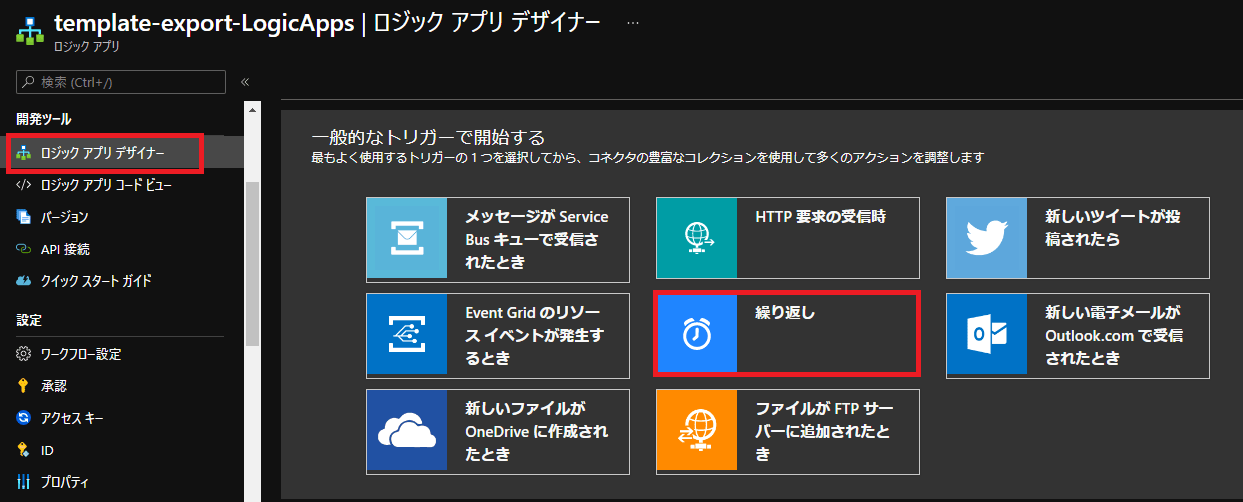Click the alarm clock recurrence icon

click(x=697, y=334)
